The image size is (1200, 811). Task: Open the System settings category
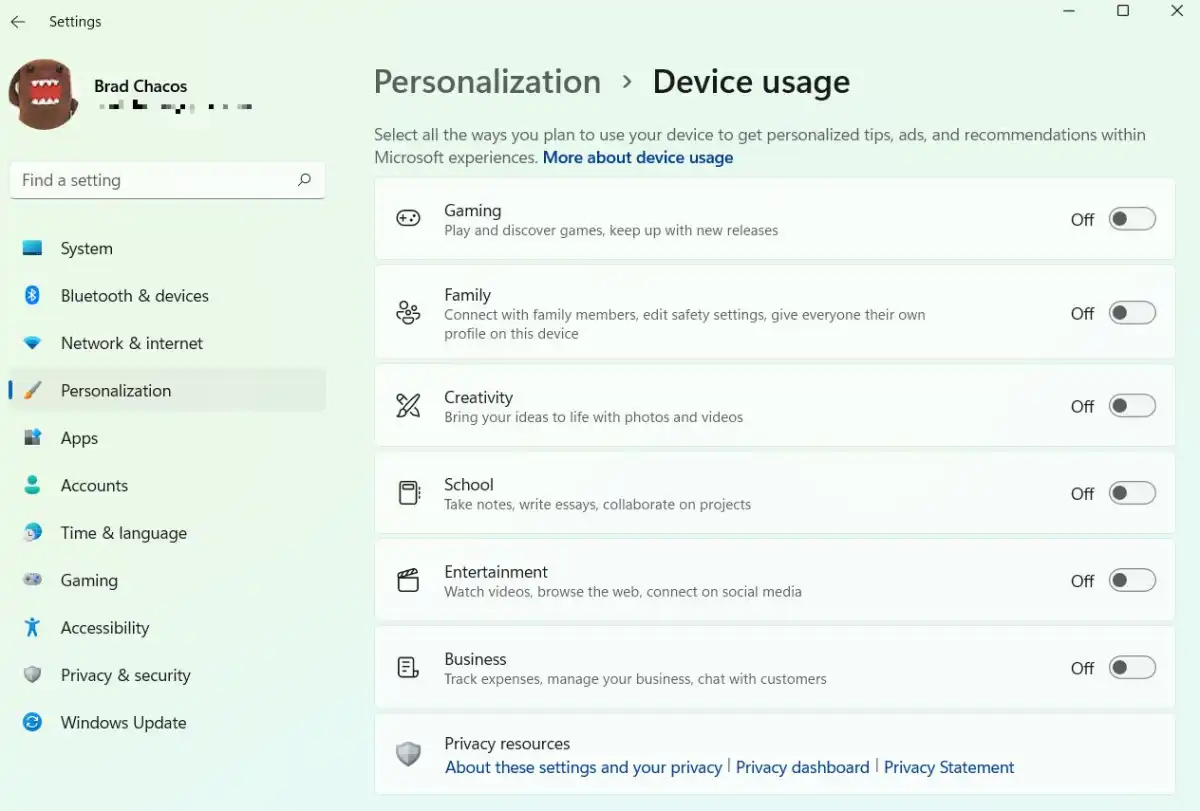(x=87, y=249)
